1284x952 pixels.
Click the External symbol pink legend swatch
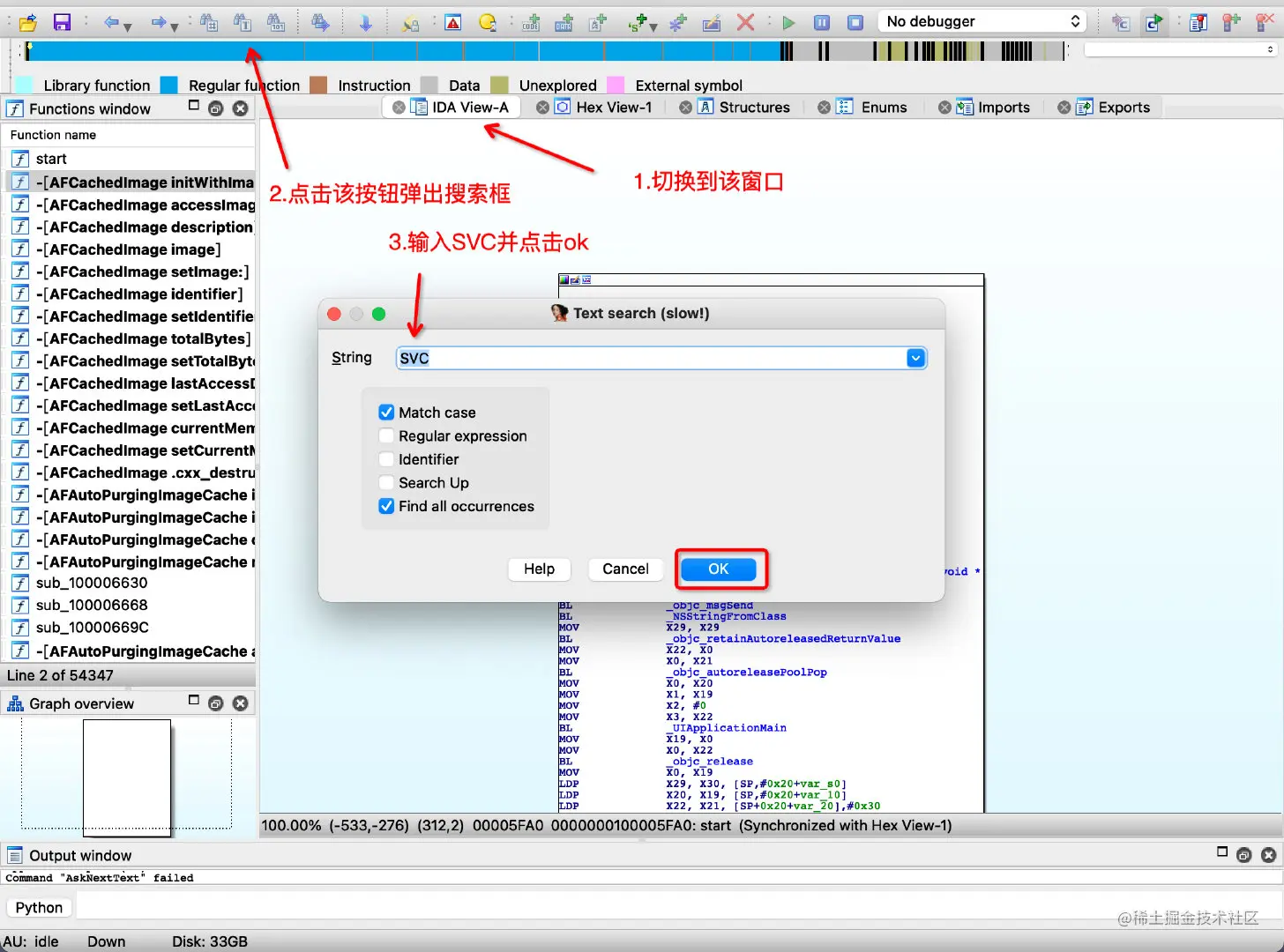point(616,85)
